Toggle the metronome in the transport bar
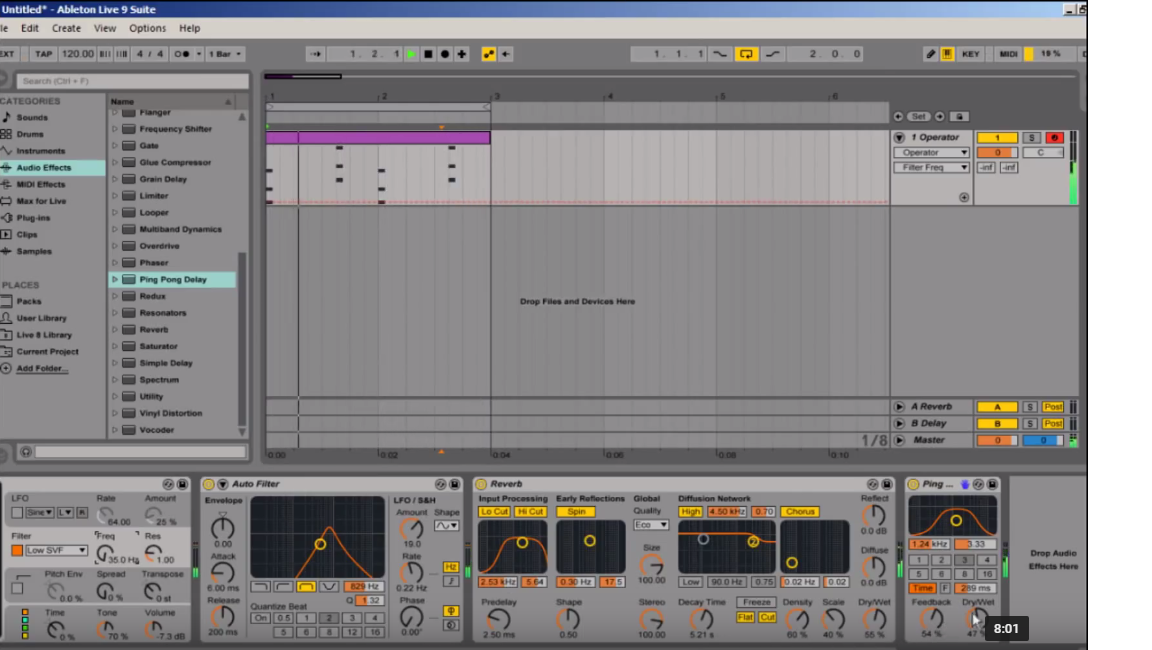The width and height of the screenshot is (1152, 650). 181,54
